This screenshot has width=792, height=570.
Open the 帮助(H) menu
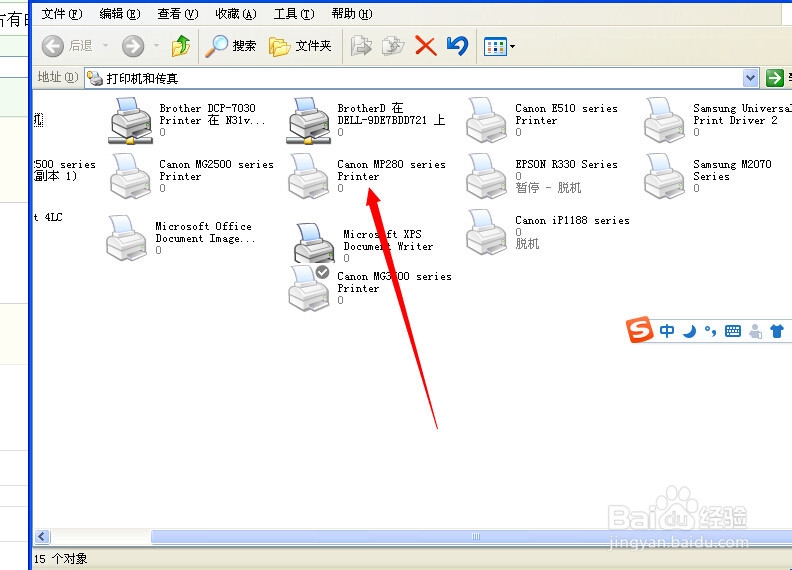pos(352,14)
